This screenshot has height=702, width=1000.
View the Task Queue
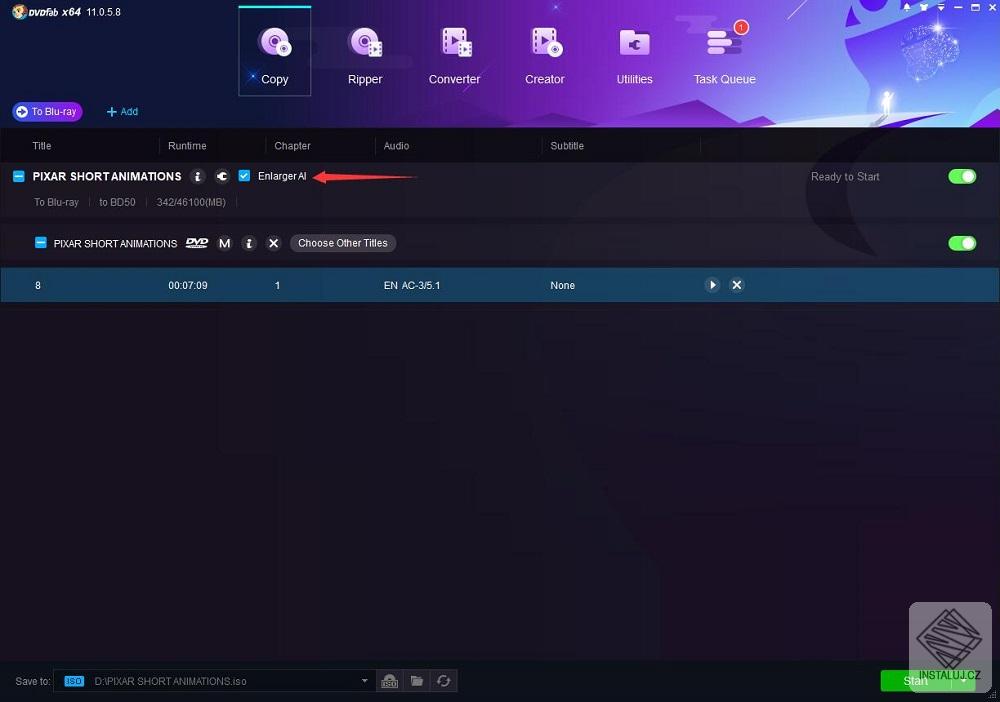723,52
